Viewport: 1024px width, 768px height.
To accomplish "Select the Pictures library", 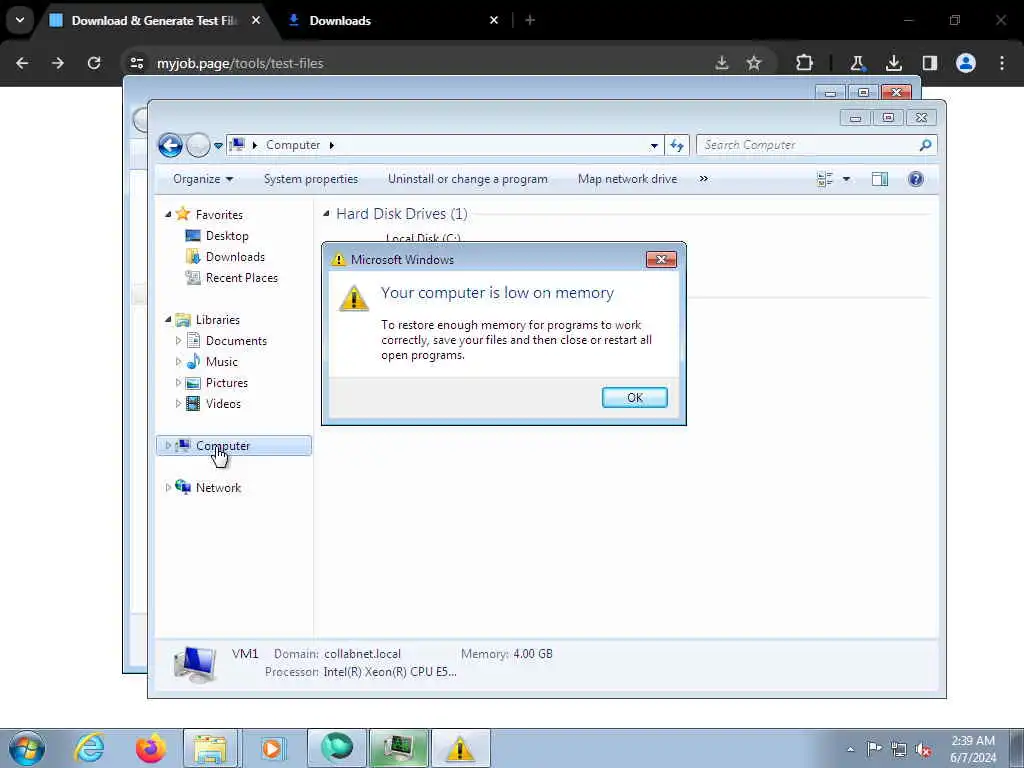I will pos(227,383).
